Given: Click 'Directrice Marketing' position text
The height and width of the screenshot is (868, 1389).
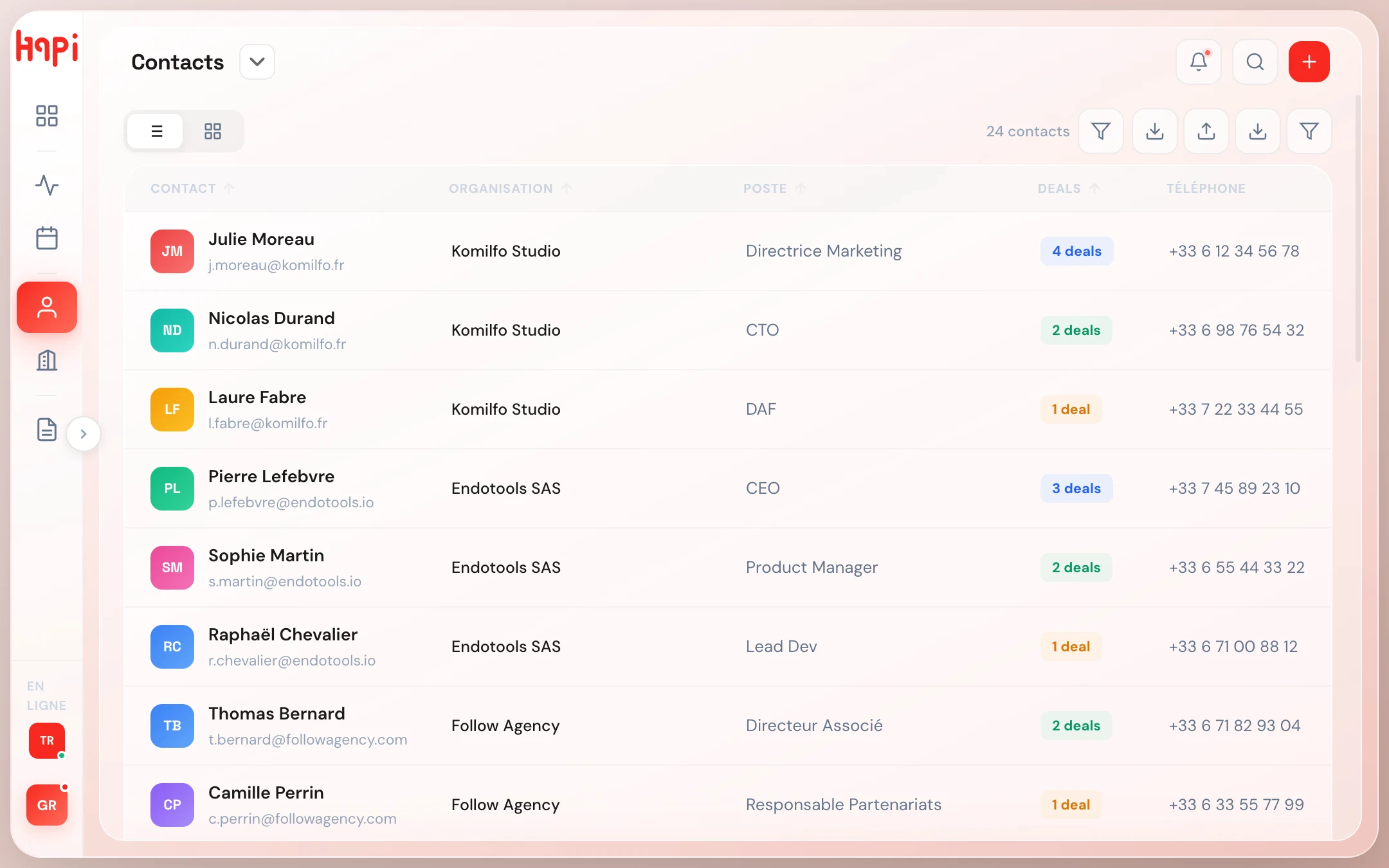Looking at the screenshot, I should click(824, 251).
